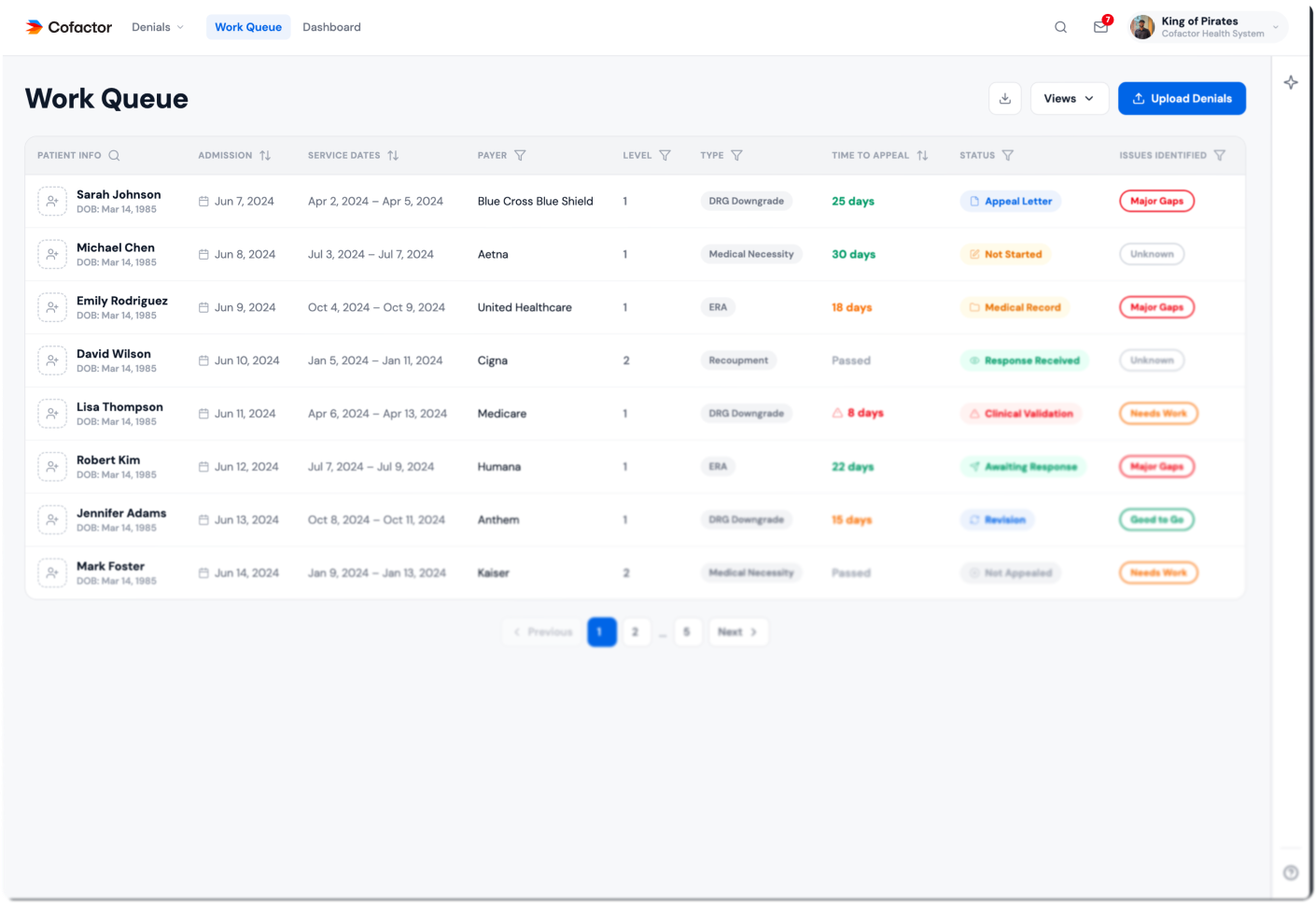Image resolution: width=1316 pixels, height=903 pixels.
Task: Expand the user account chevron
Action: point(1276,27)
